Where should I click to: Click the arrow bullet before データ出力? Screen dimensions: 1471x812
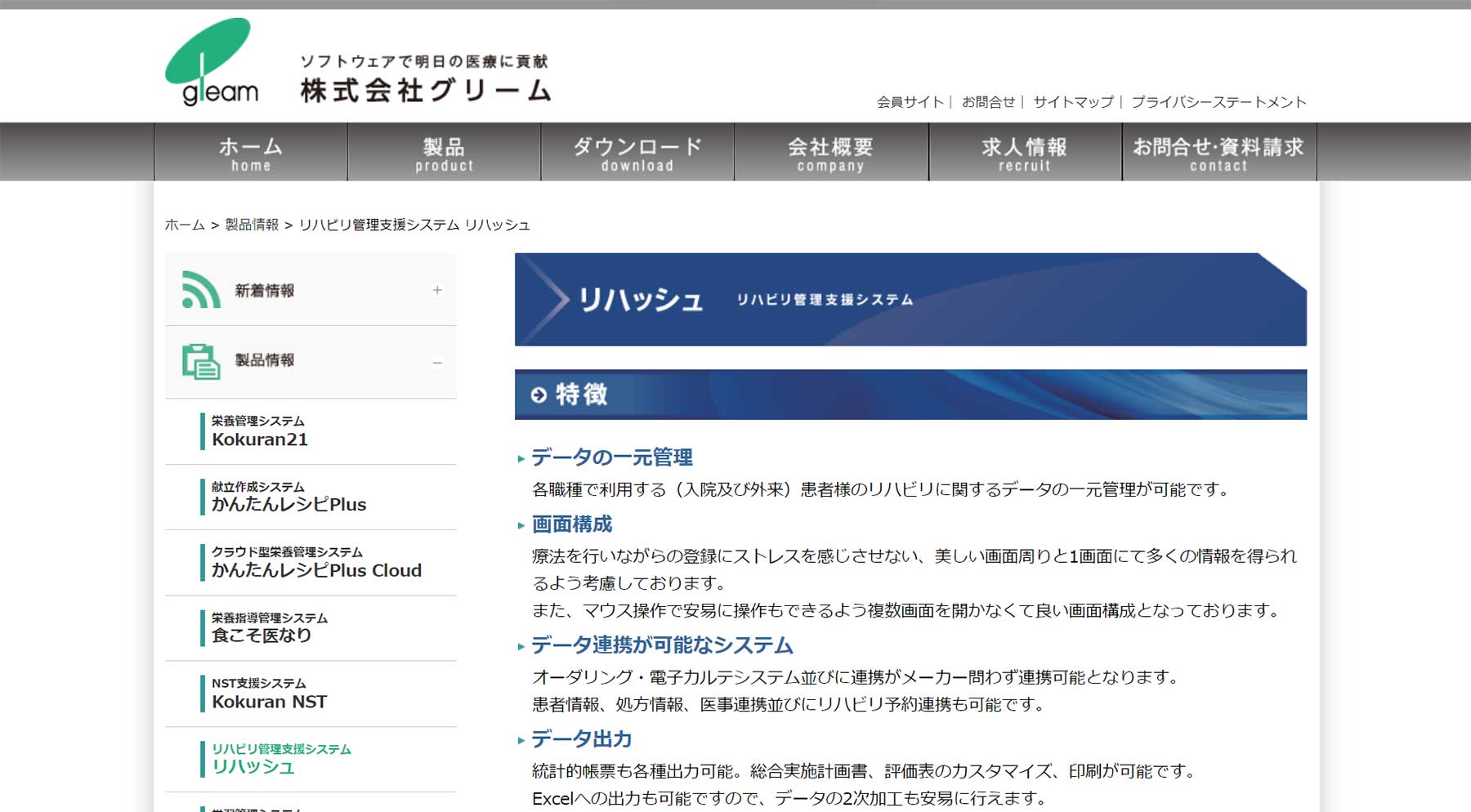pos(521,741)
